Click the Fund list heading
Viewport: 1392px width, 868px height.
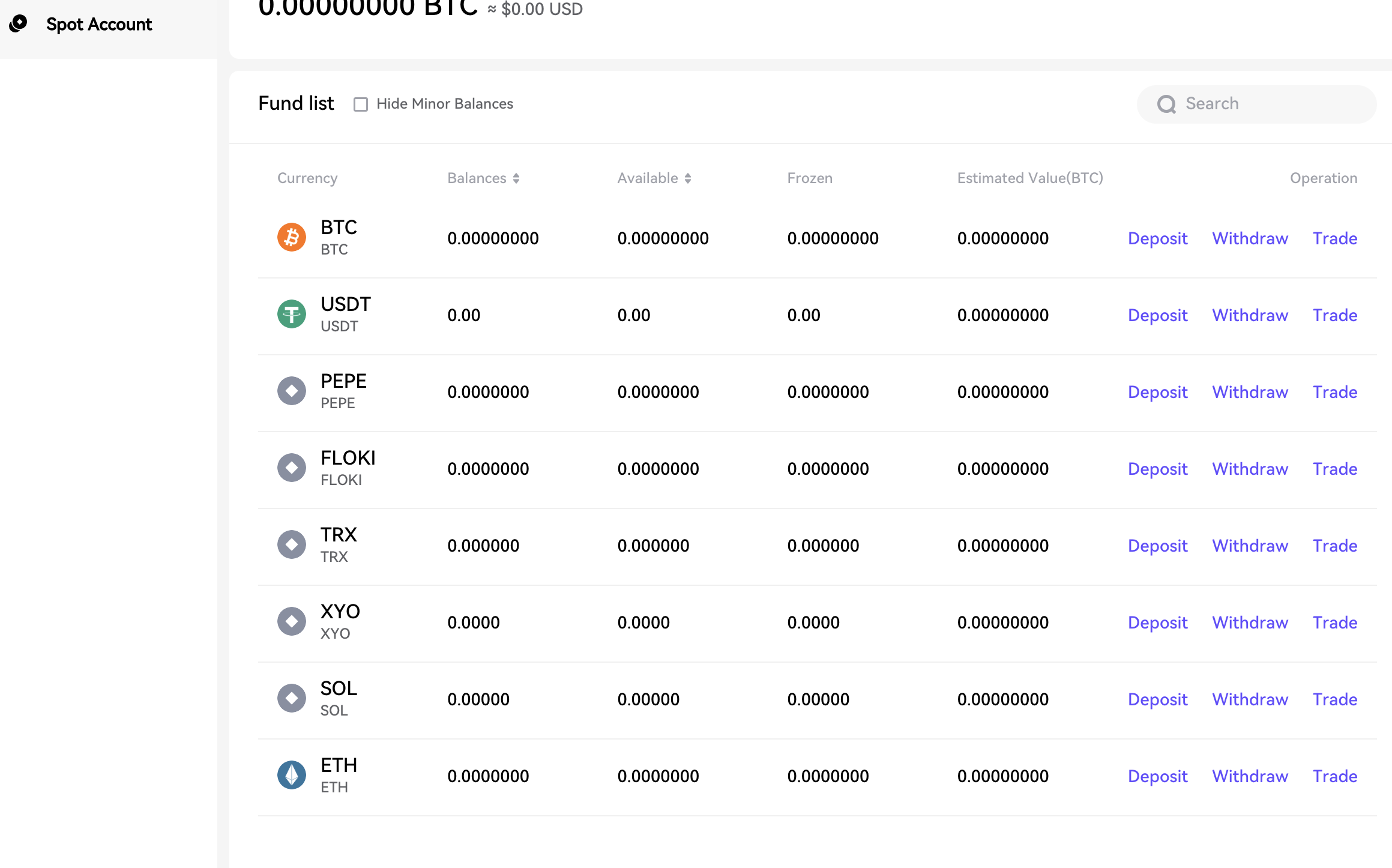pyautogui.click(x=296, y=103)
